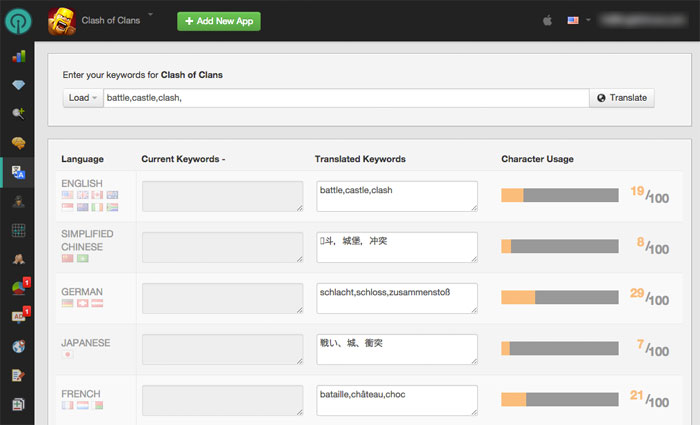Click the German character usage bar

coord(560,297)
